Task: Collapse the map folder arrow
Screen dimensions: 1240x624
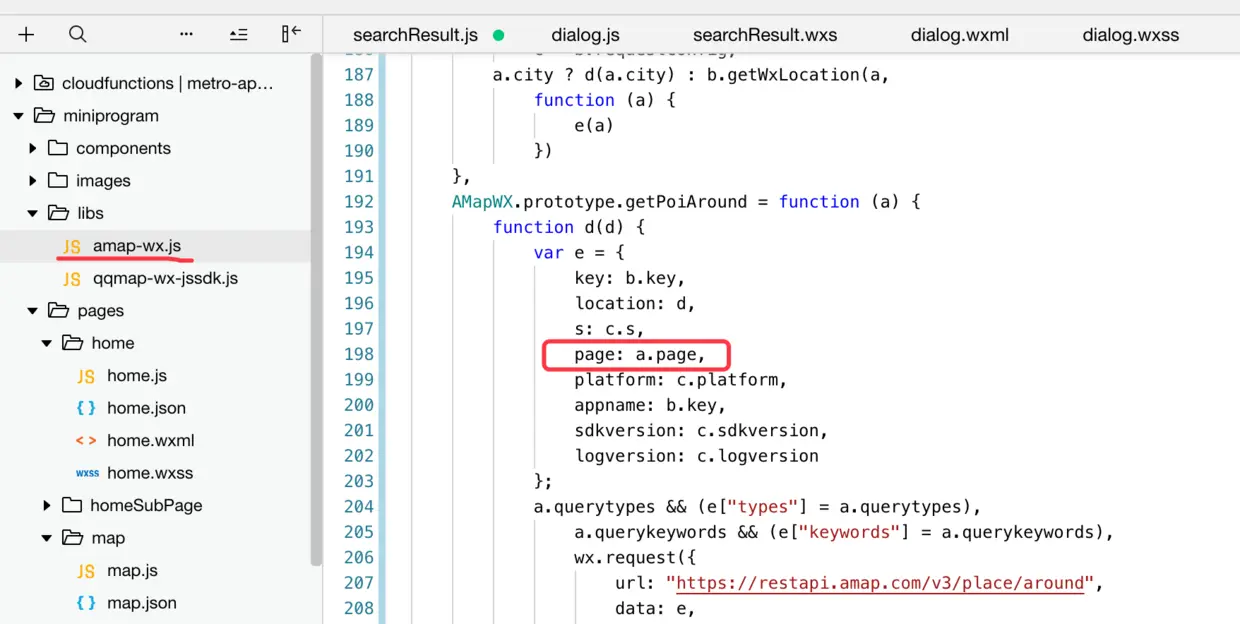Action: [x=47, y=538]
